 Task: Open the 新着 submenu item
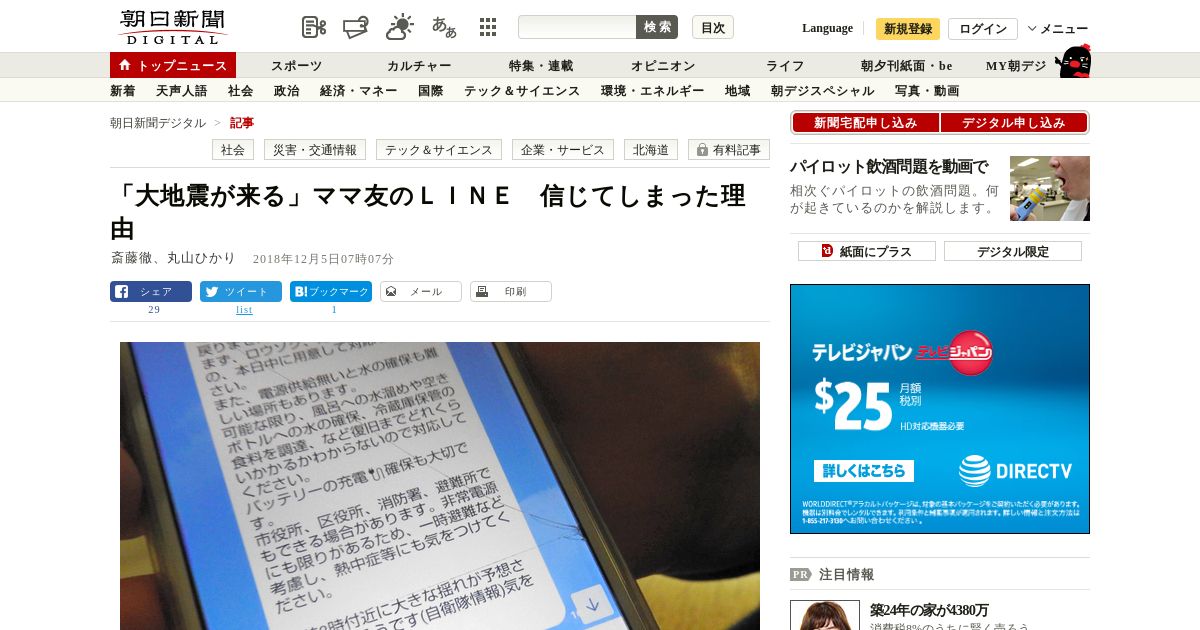(x=123, y=91)
